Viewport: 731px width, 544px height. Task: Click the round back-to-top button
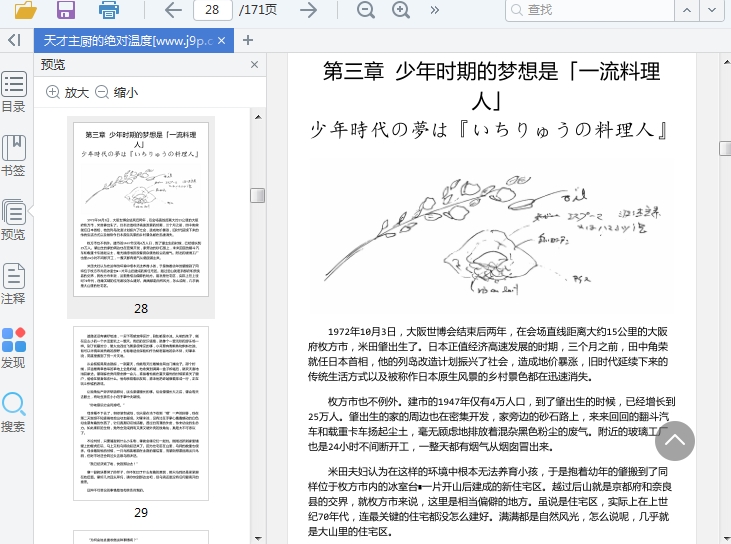pyautogui.click(x=675, y=441)
